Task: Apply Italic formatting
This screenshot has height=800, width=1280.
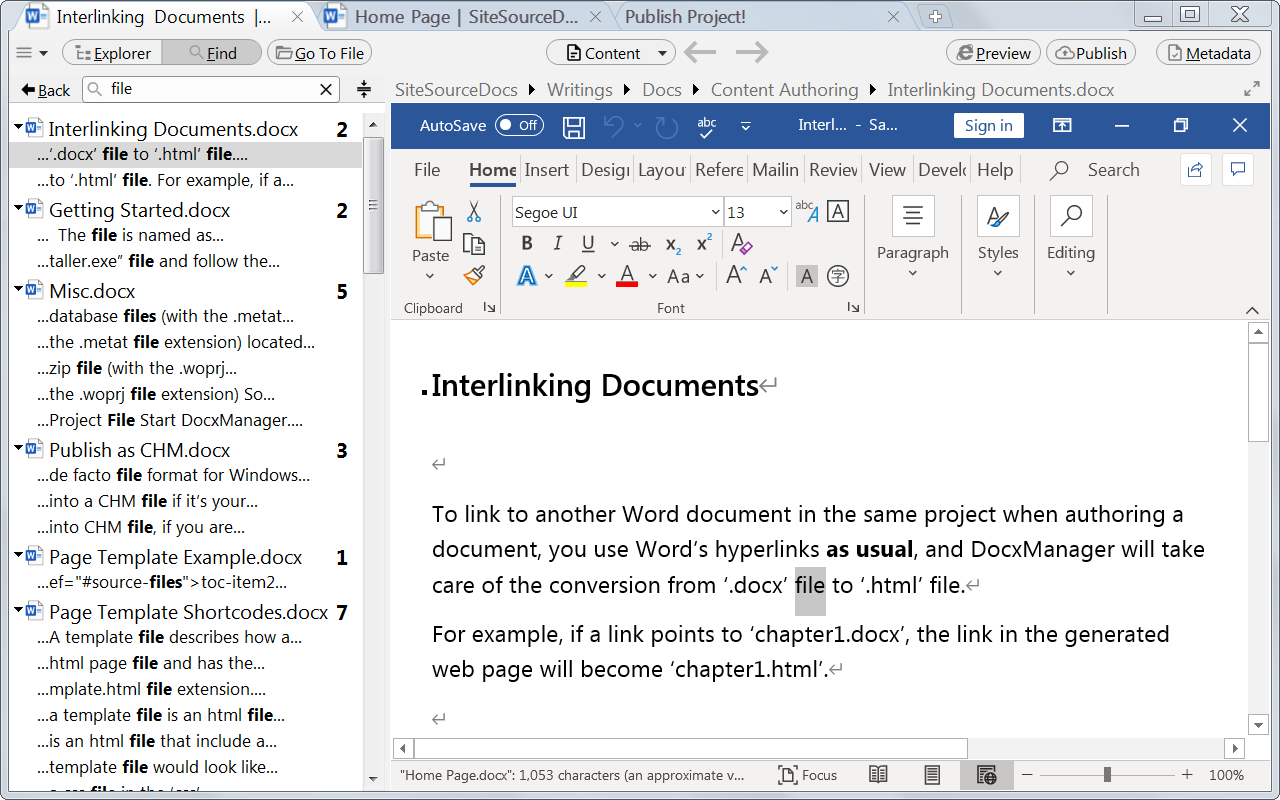Action: (x=557, y=244)
